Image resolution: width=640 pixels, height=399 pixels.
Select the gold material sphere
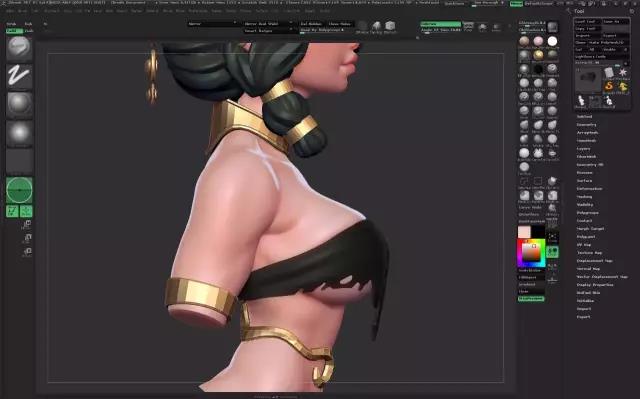[x=538, y=55]
